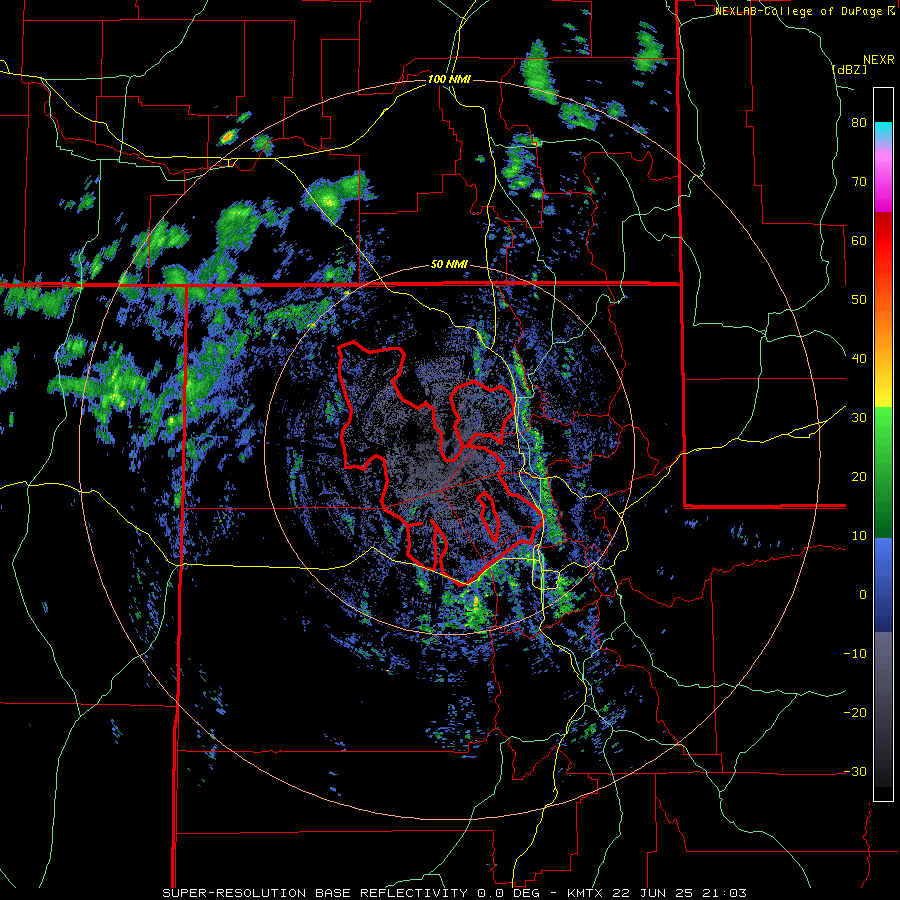Click the -10 dBZ scale value
The height and width of the screenshot is (900, 900).
[855, 653]
